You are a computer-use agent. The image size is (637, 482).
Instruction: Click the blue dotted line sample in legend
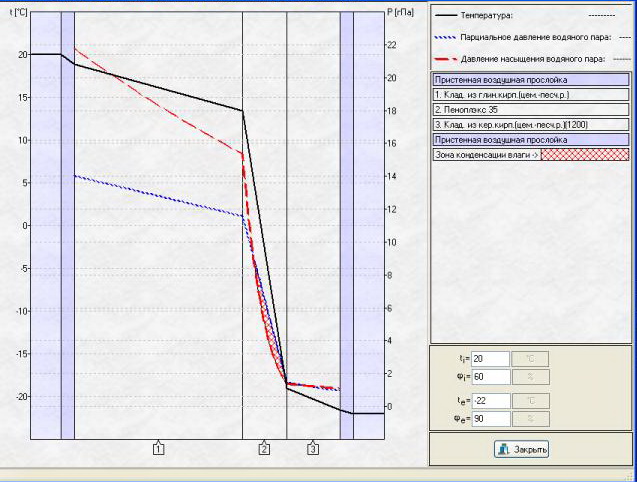click(446, 37)
